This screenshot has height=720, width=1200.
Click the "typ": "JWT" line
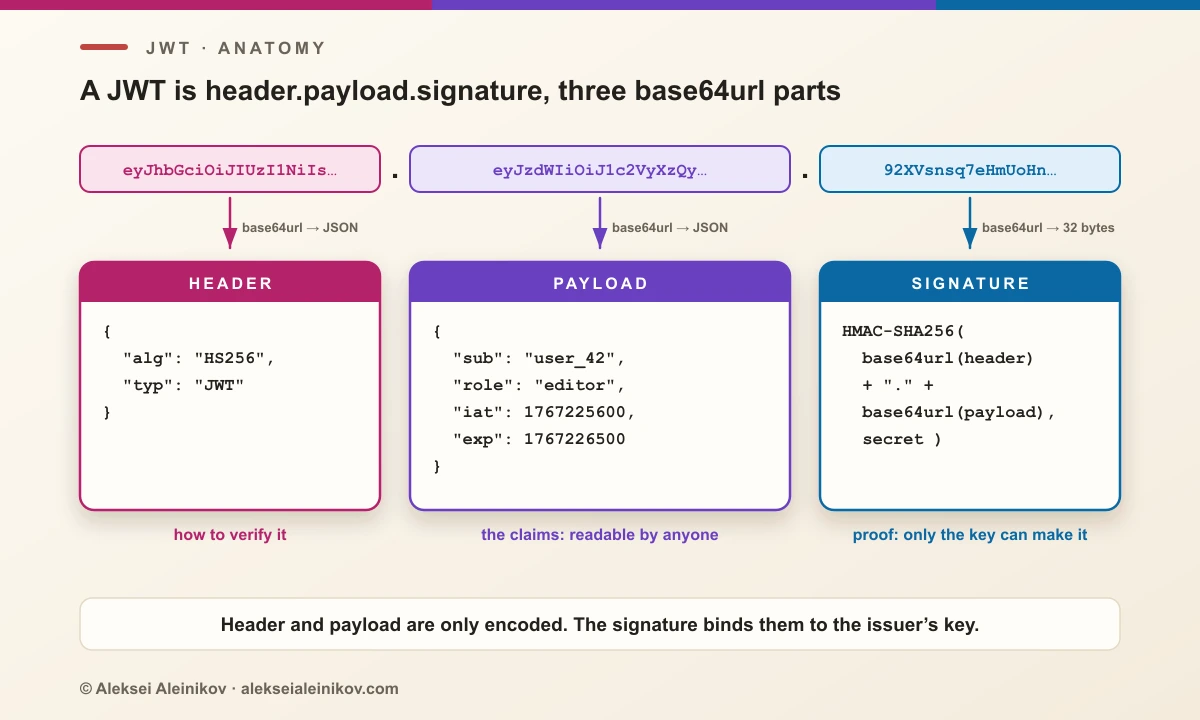point(183,385)
